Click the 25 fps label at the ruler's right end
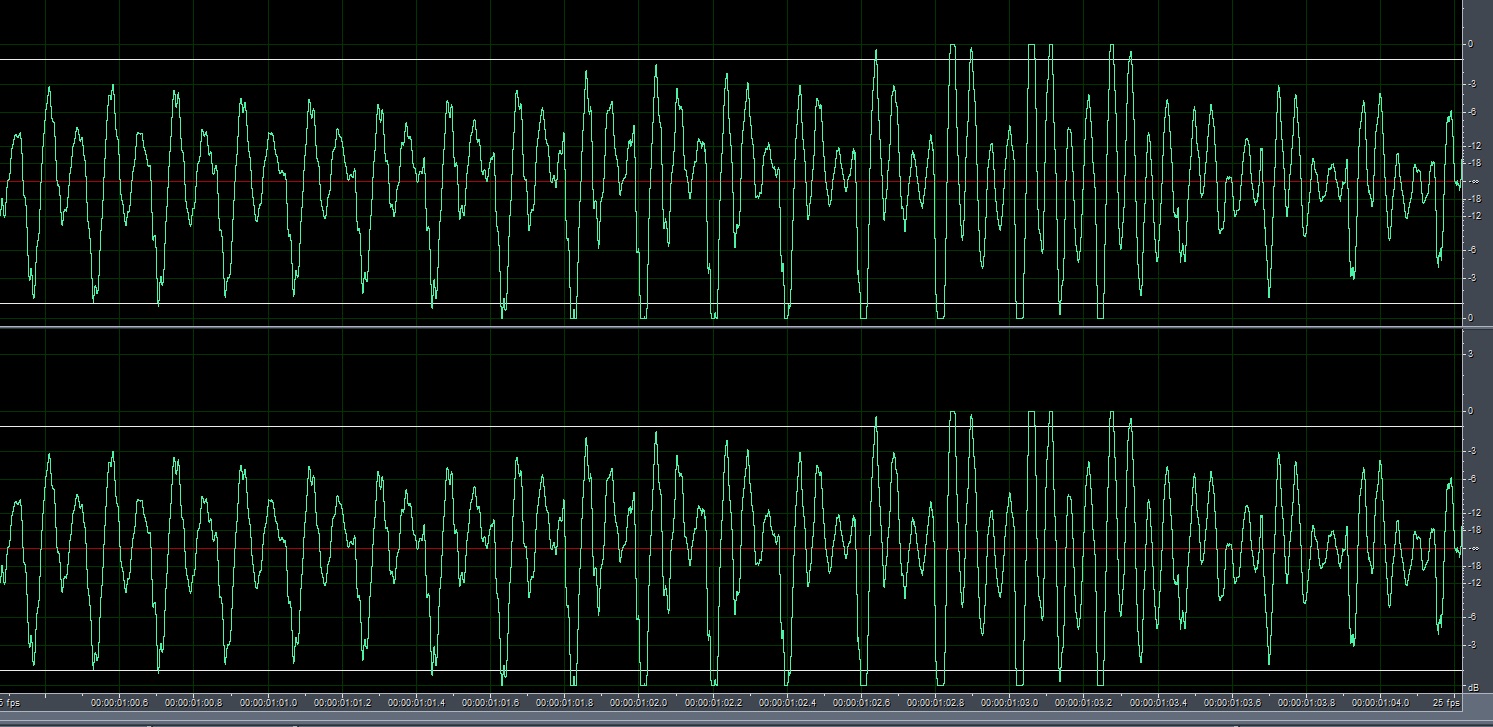1493x727 pixels. (x=1444, y=703)
